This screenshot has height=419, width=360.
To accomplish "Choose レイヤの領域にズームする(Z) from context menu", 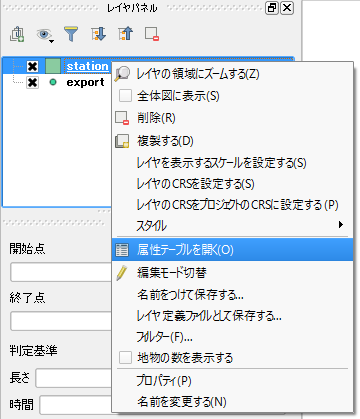I will [x=232, y=74].
